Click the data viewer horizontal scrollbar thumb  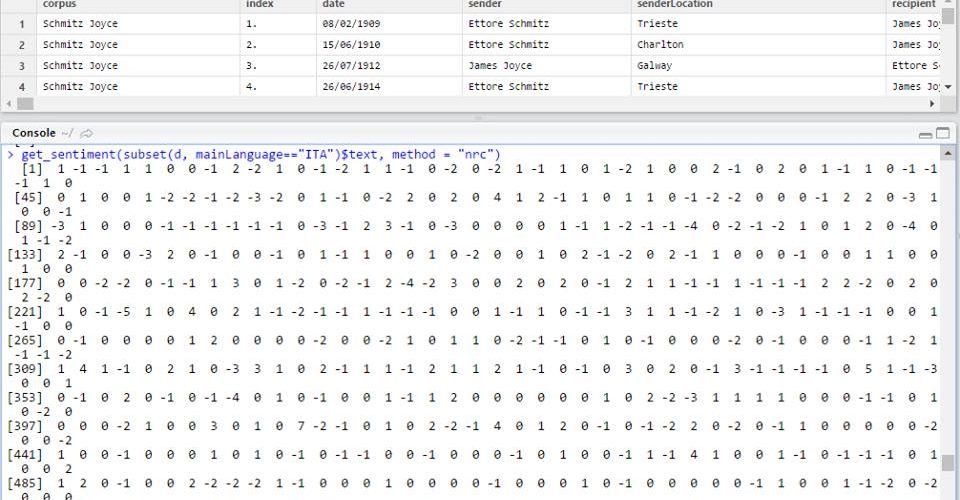click(25, 104)
